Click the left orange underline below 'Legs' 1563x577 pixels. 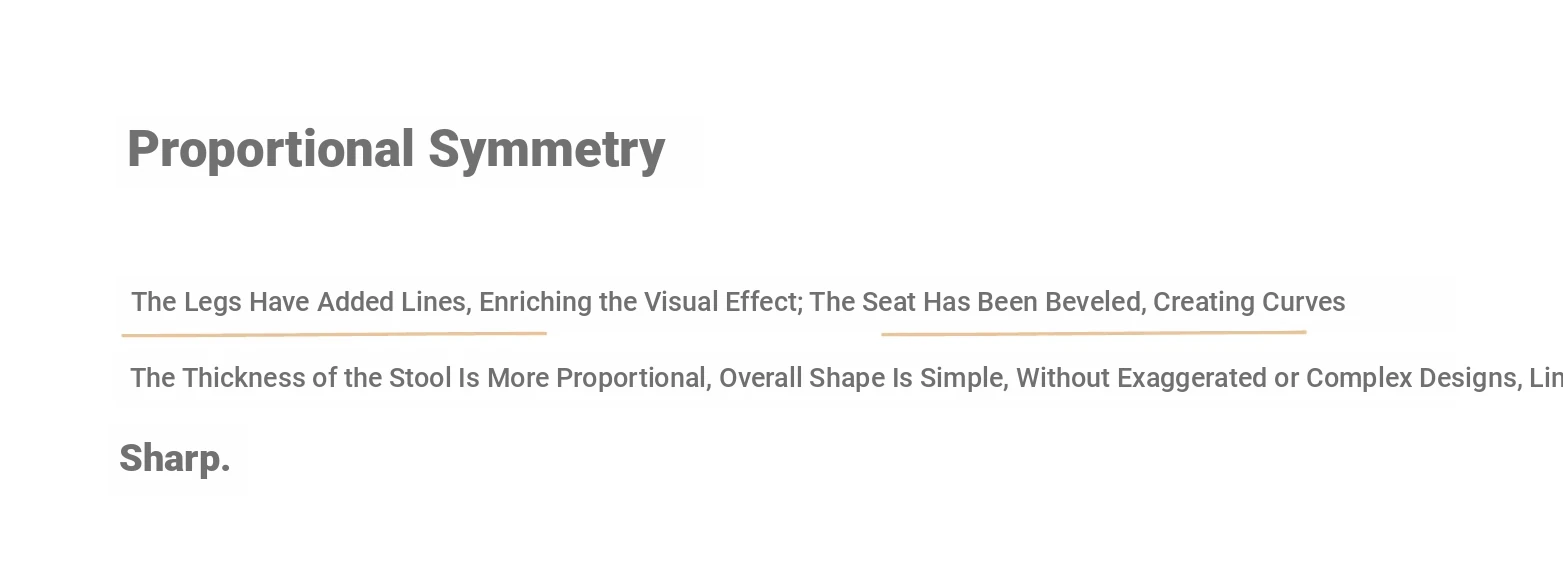coord(334,334)
